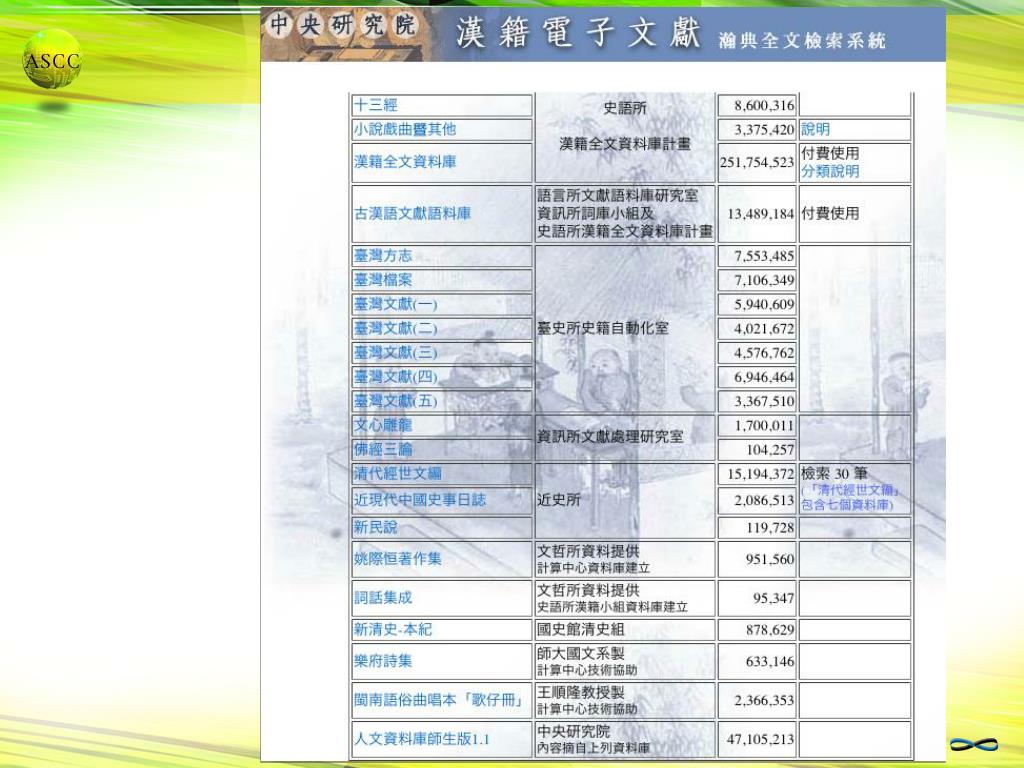Click the 佛經三論 link
The image size is (1024, 768).
[383, 449]
